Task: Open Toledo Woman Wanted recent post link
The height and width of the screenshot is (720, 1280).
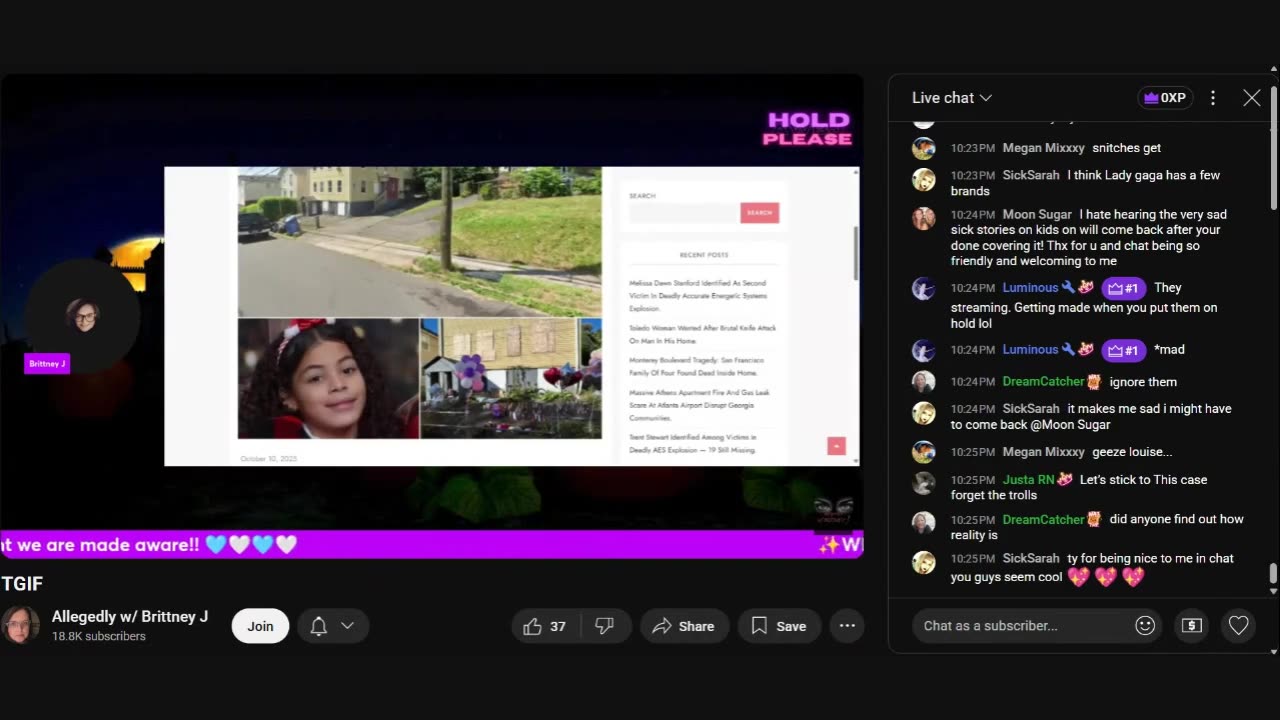Action: coord(702,334)
